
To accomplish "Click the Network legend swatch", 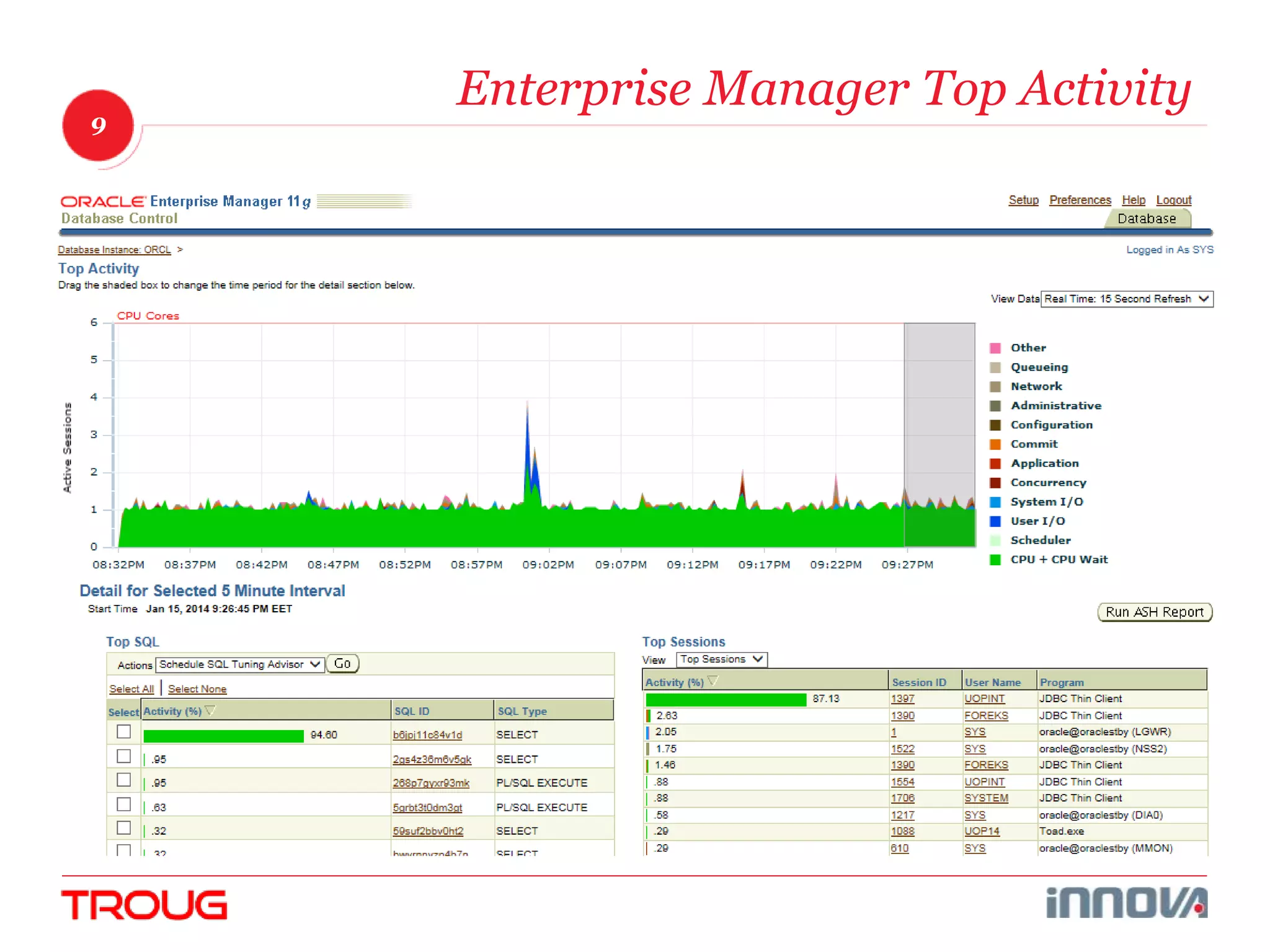I will (x=995, y=387).
